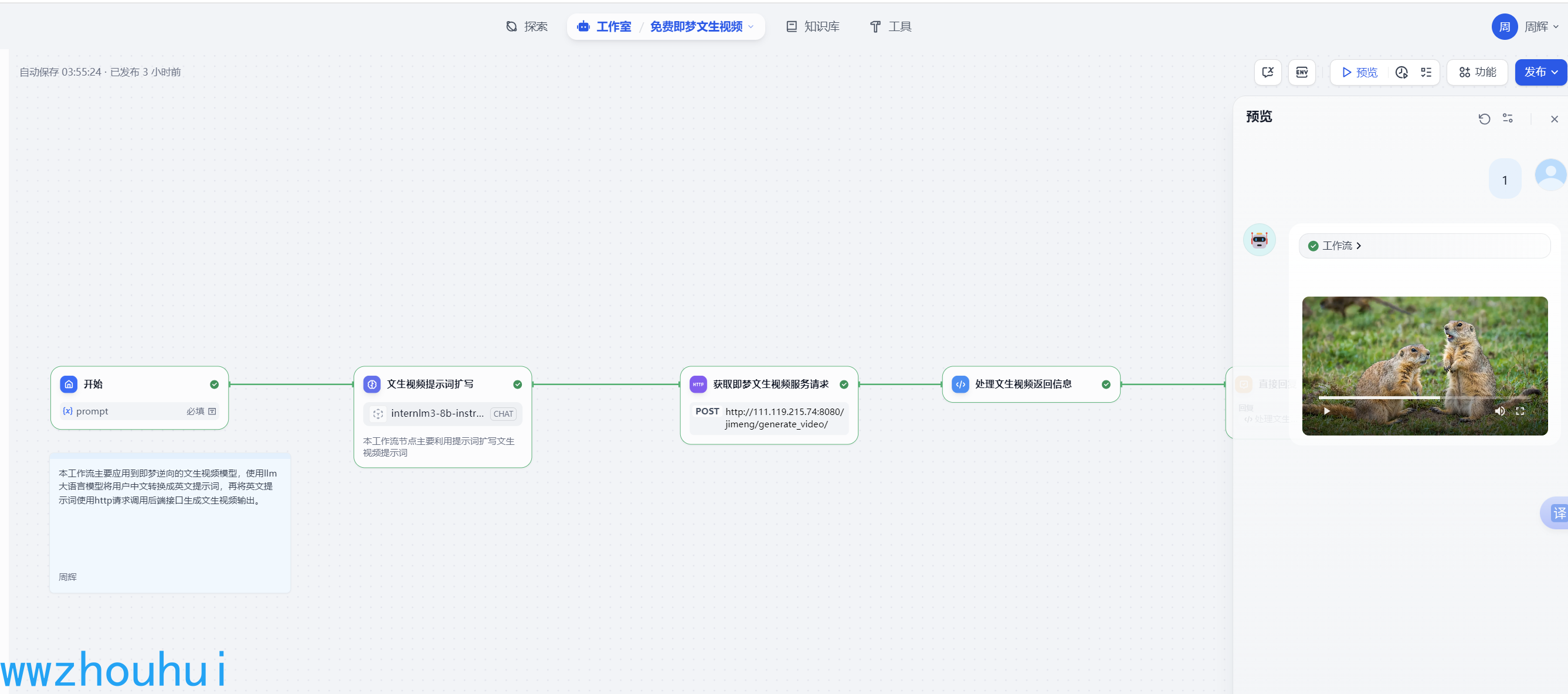Image resolution: width=1568 pixels, height=694 pixels.
Task: Open the ENV environment variables panel
Action: tap(1301, 72)
